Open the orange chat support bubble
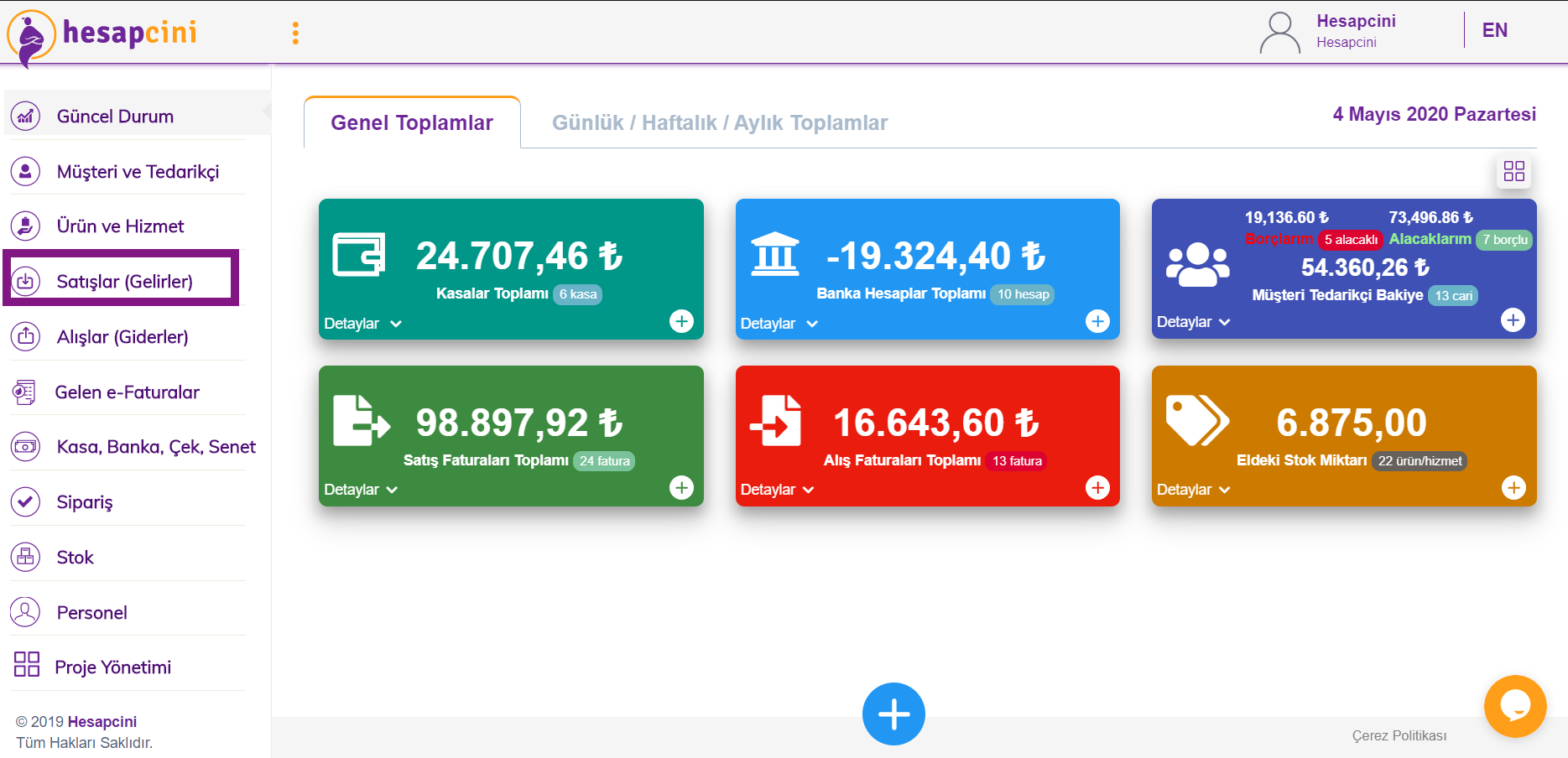The image size is (1568, 758). point(1514,706)
